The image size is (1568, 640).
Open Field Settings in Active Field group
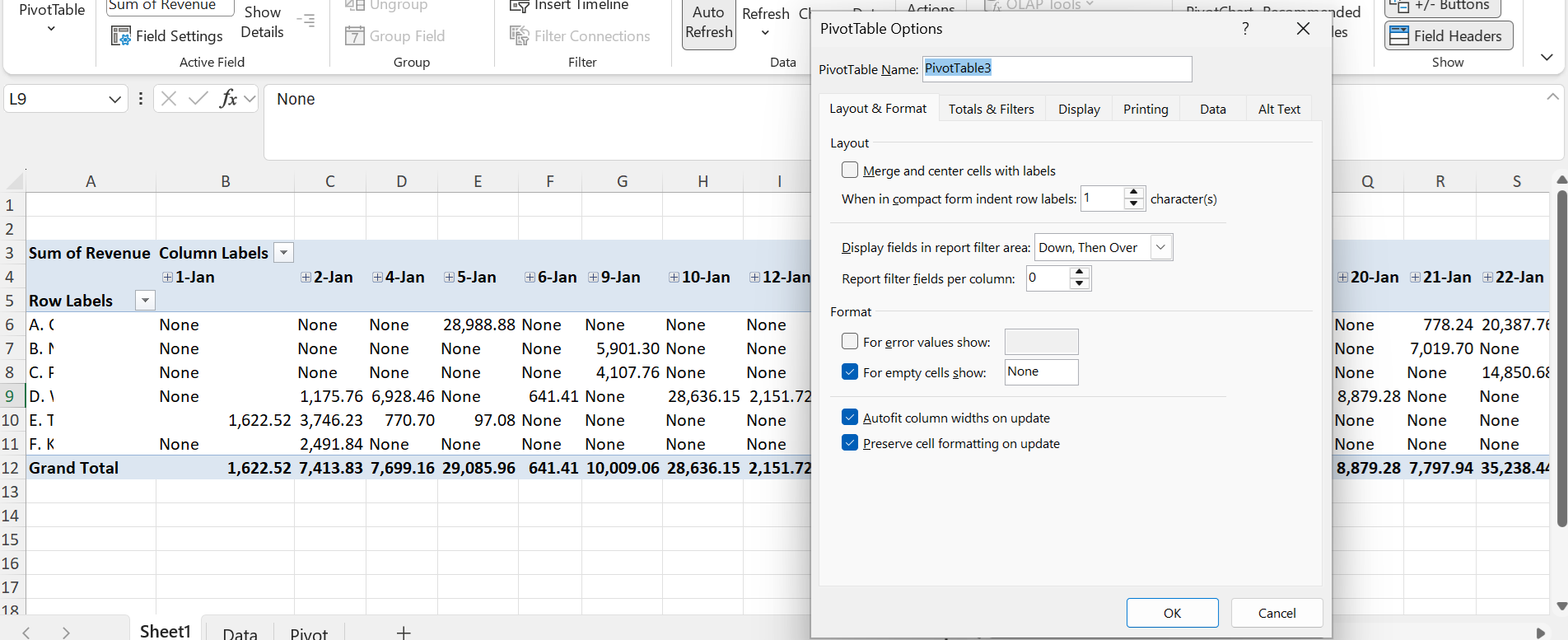pyautogui.click(x=167, y=35)
